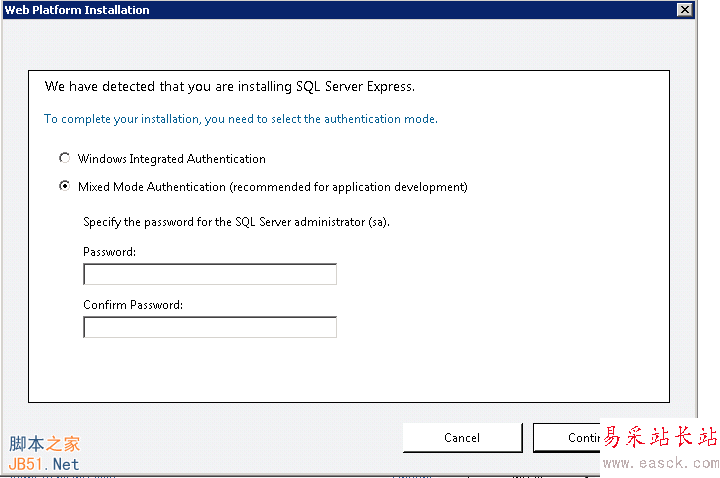Click the 易采站长站 red watermark logo

point(661,438)
